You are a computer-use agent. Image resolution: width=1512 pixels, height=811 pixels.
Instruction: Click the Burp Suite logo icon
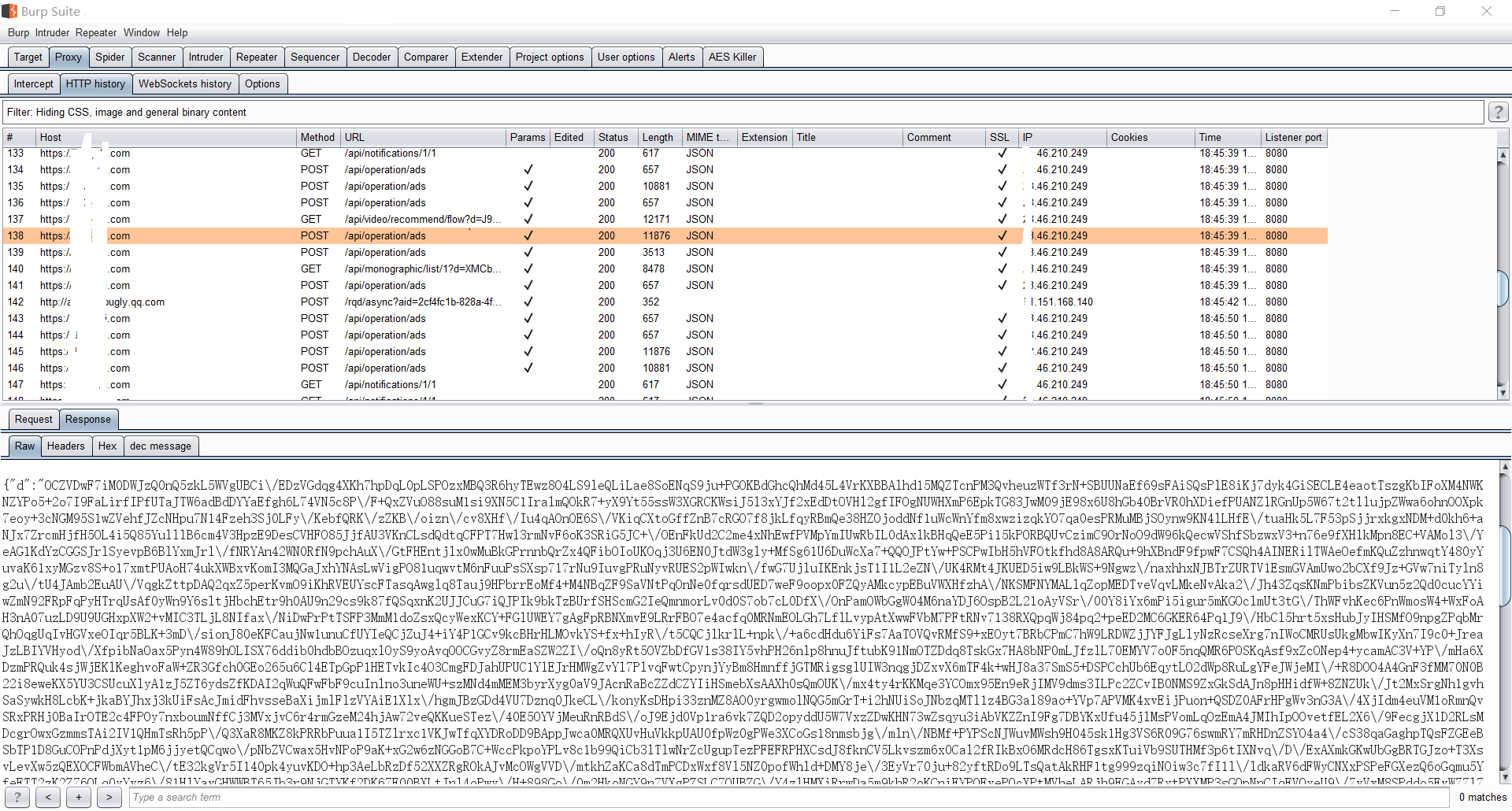pos(9,11)
